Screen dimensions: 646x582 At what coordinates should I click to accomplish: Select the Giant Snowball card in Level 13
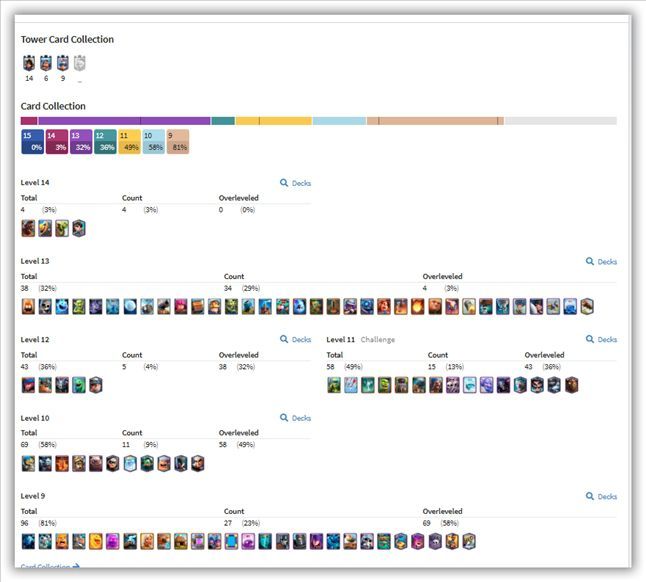pyautogui.click(x=130, y=306)
